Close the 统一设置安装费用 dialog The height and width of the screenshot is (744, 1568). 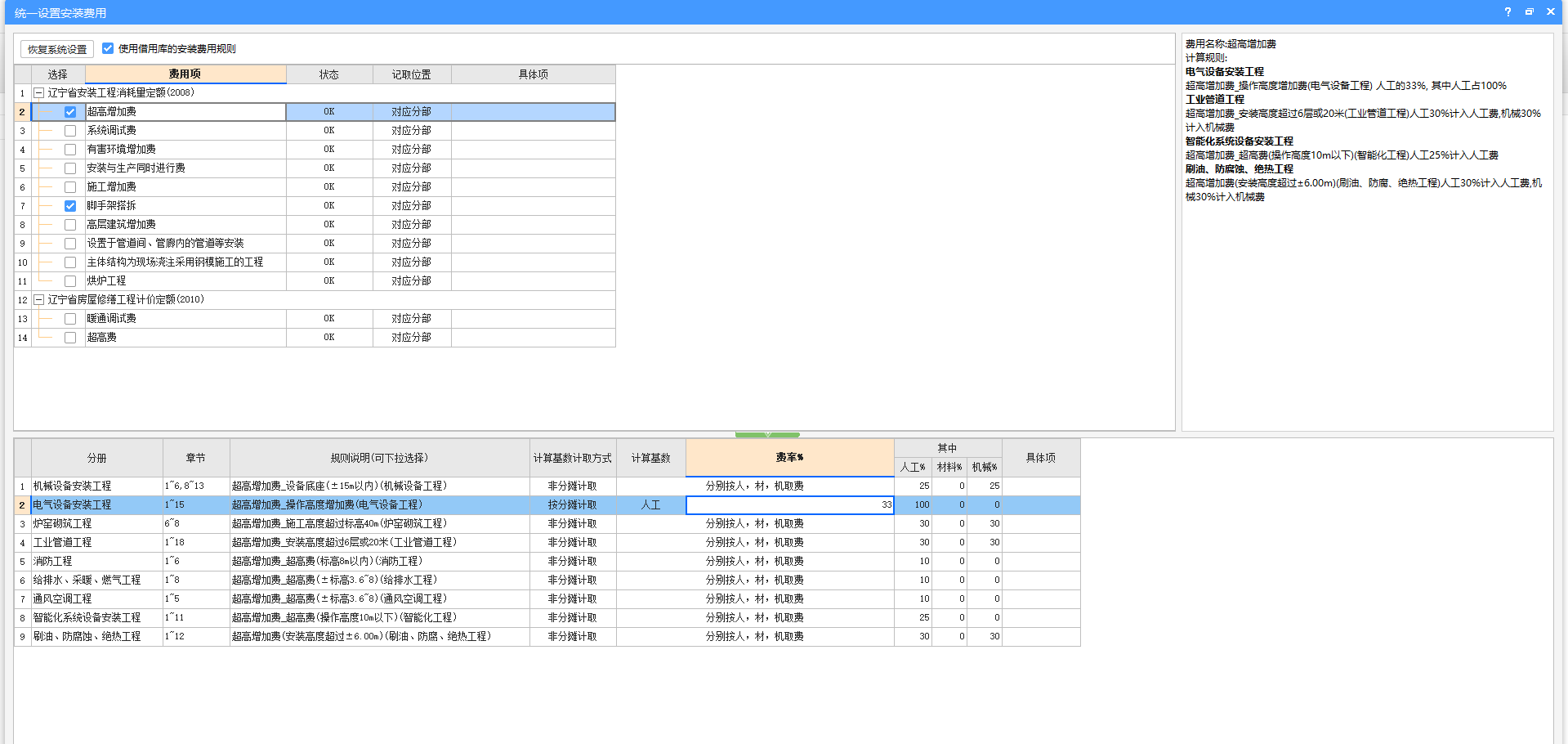(x=1550, y=12)
